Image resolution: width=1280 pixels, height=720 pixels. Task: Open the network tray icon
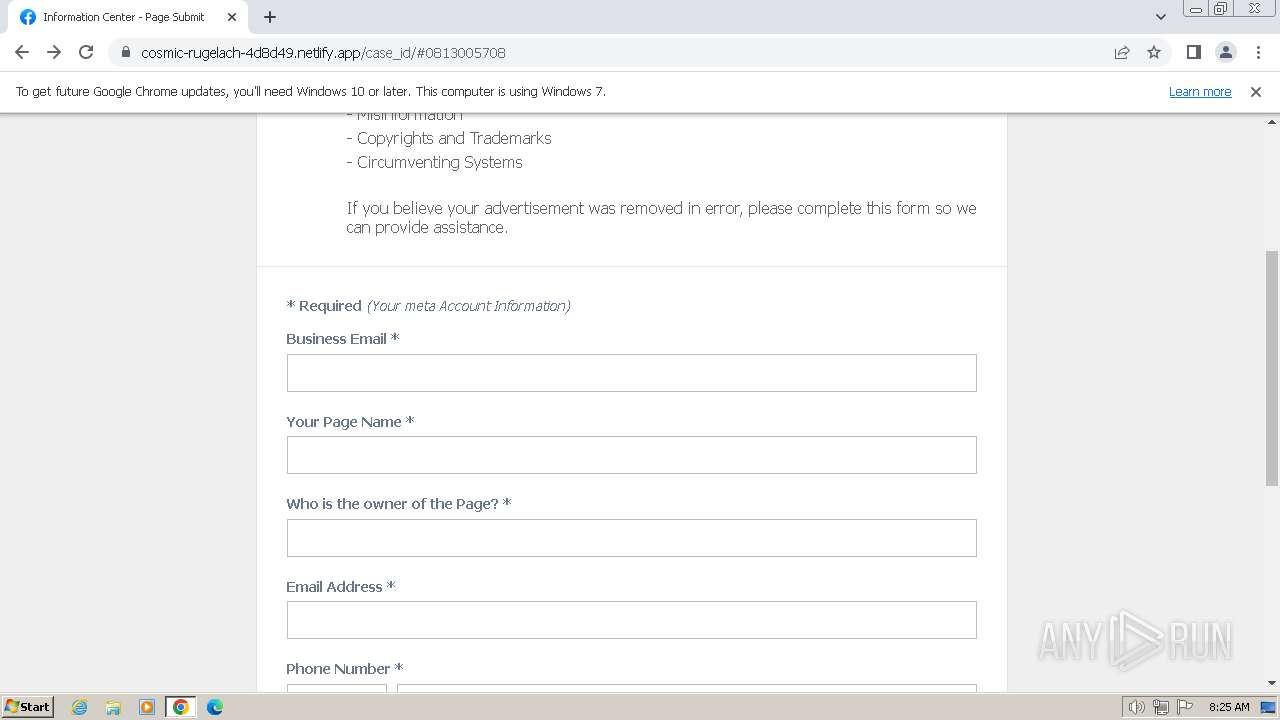[x=1161, y=707]
